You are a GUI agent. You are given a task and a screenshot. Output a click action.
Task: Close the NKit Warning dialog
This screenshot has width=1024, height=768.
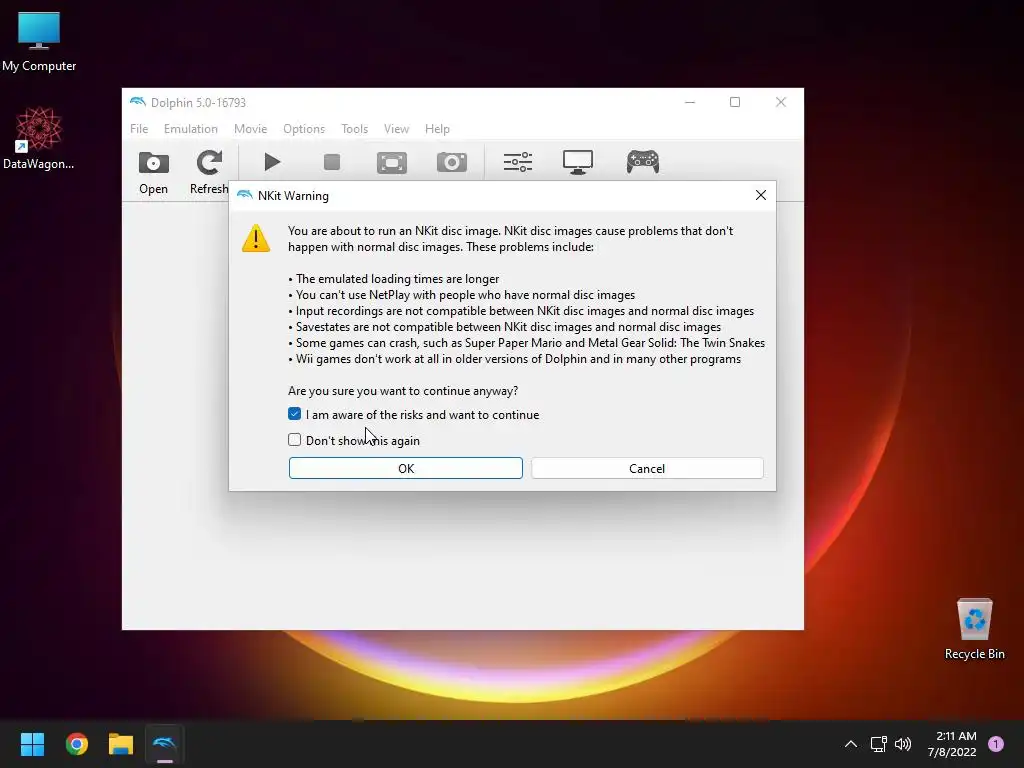tap(761, 195)
